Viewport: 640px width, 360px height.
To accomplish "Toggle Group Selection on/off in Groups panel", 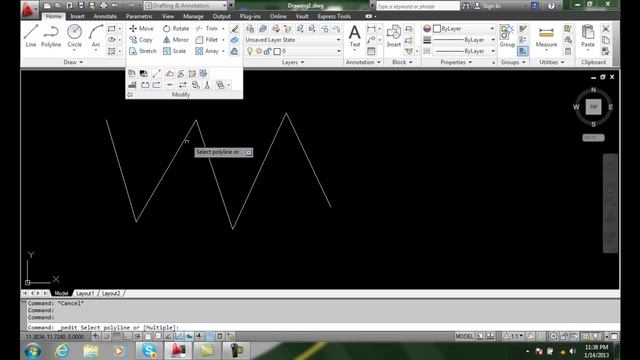I will tap(523, 51).
